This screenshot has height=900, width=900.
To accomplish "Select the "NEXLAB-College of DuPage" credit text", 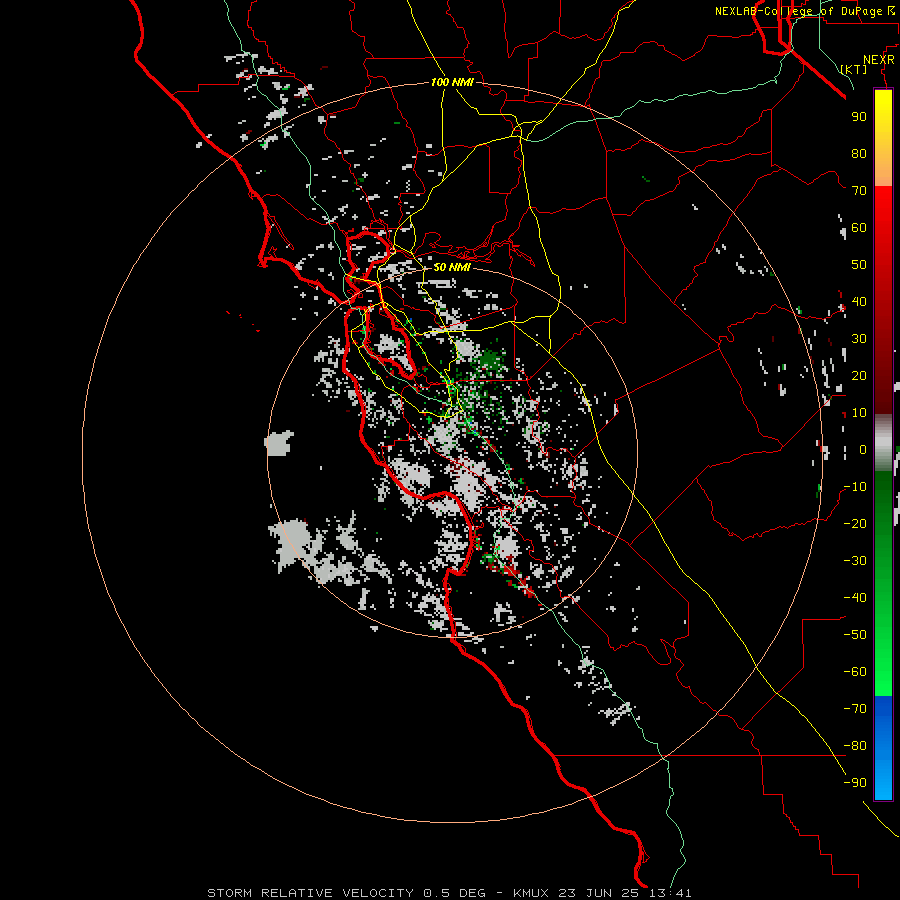I will pos(800,11).
